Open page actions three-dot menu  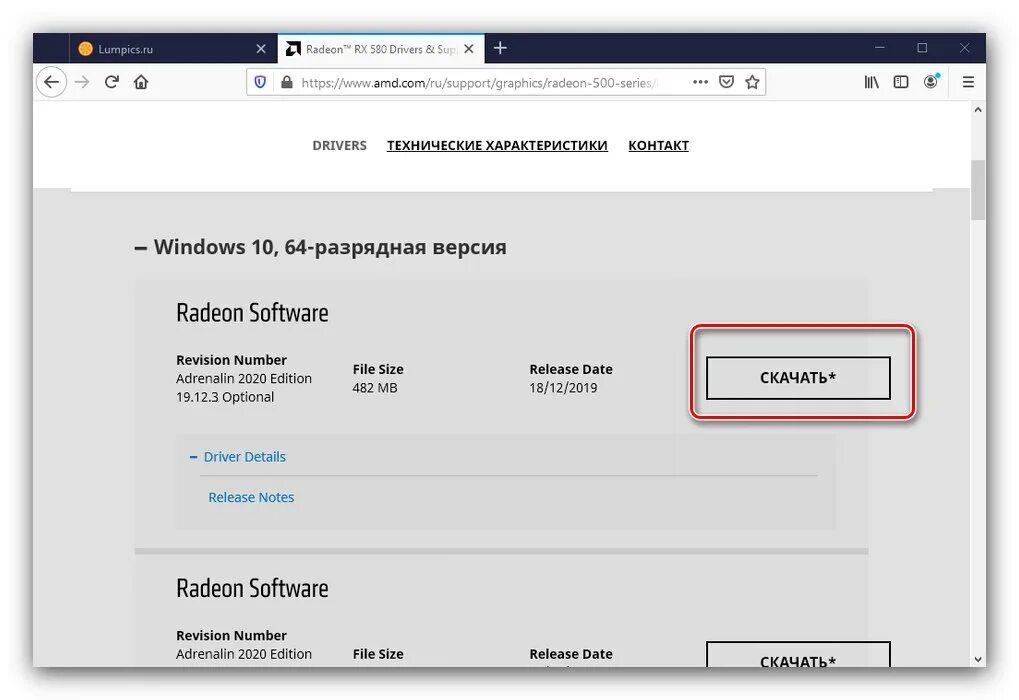tap(700, 82)
